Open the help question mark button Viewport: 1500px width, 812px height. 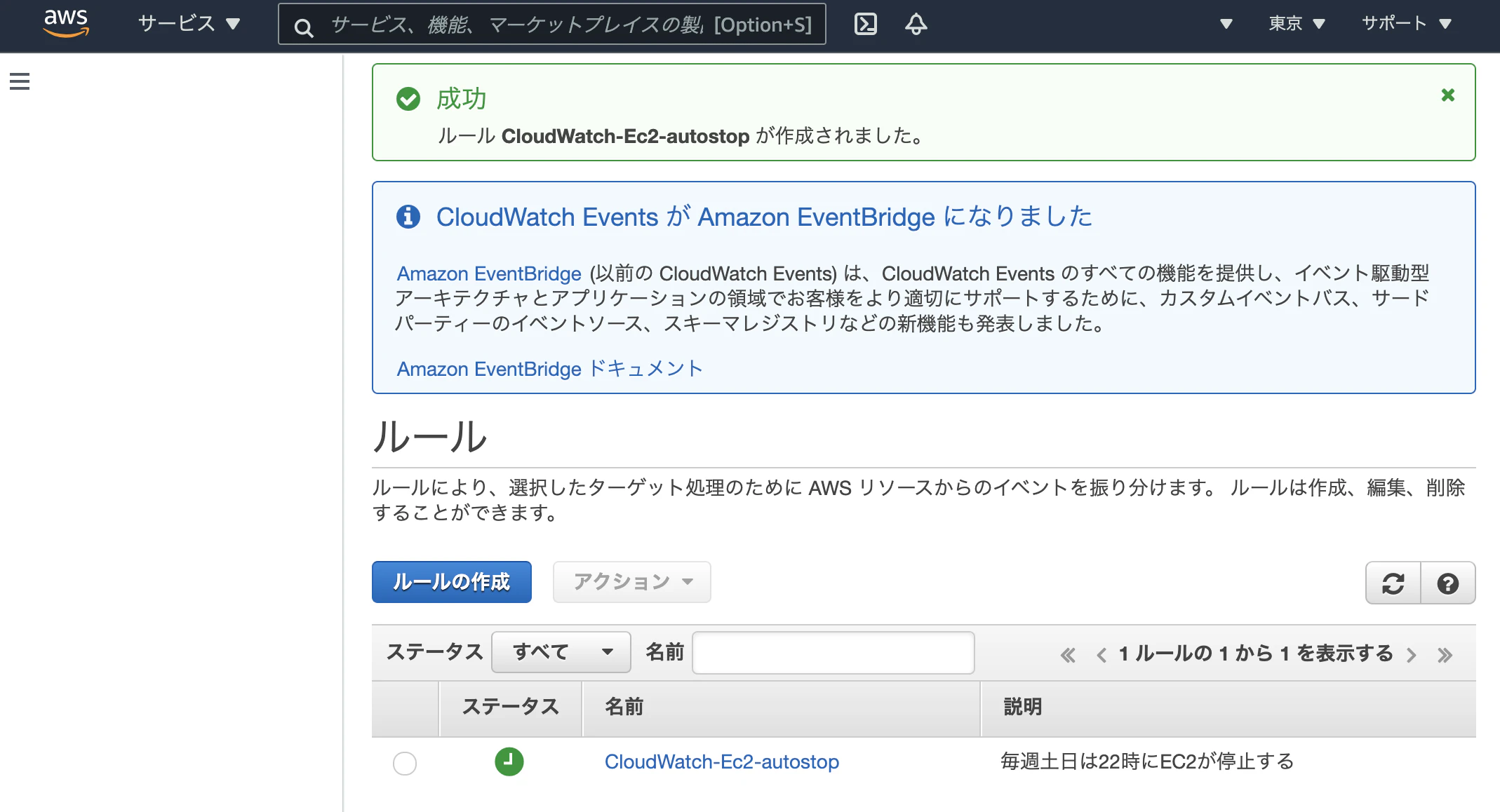point(1448,583)
